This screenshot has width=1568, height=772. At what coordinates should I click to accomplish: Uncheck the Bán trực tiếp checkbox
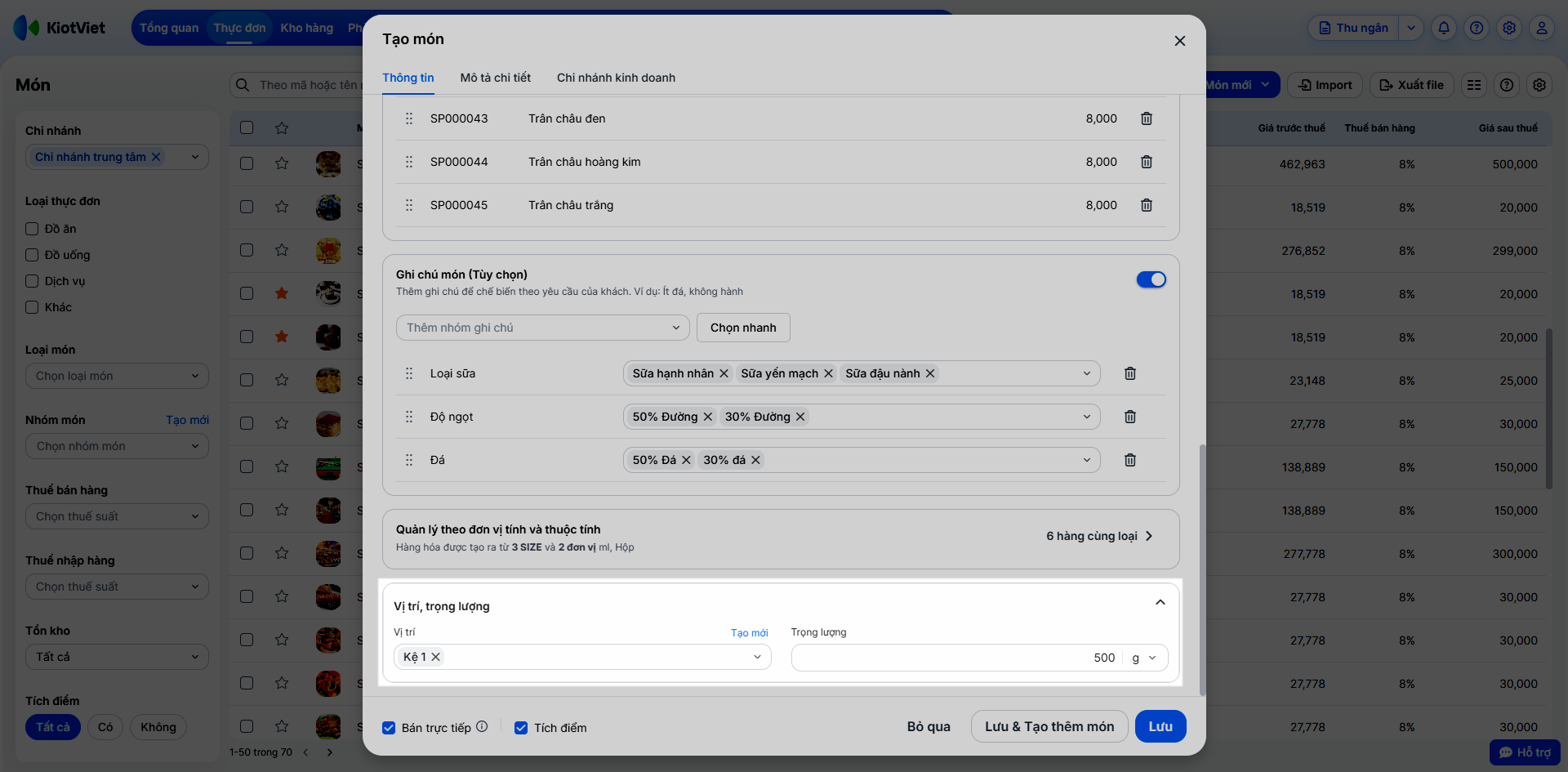(x=389, y=728)
